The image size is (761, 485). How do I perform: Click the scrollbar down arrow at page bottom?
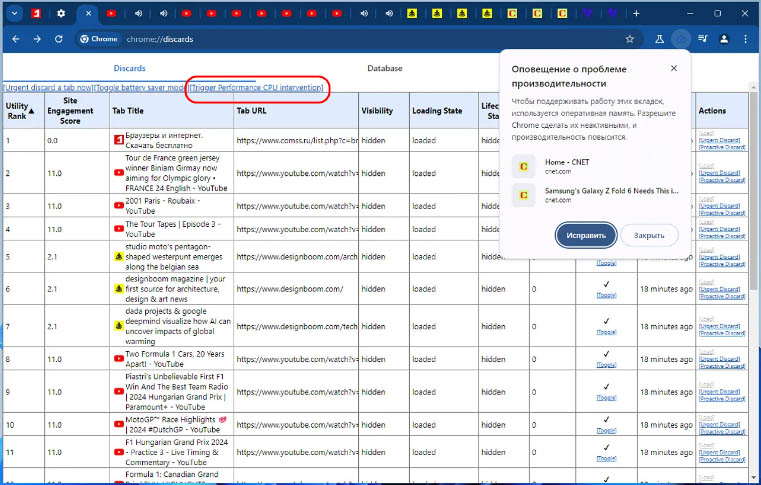pyautogui.click(x=753, y=478)
